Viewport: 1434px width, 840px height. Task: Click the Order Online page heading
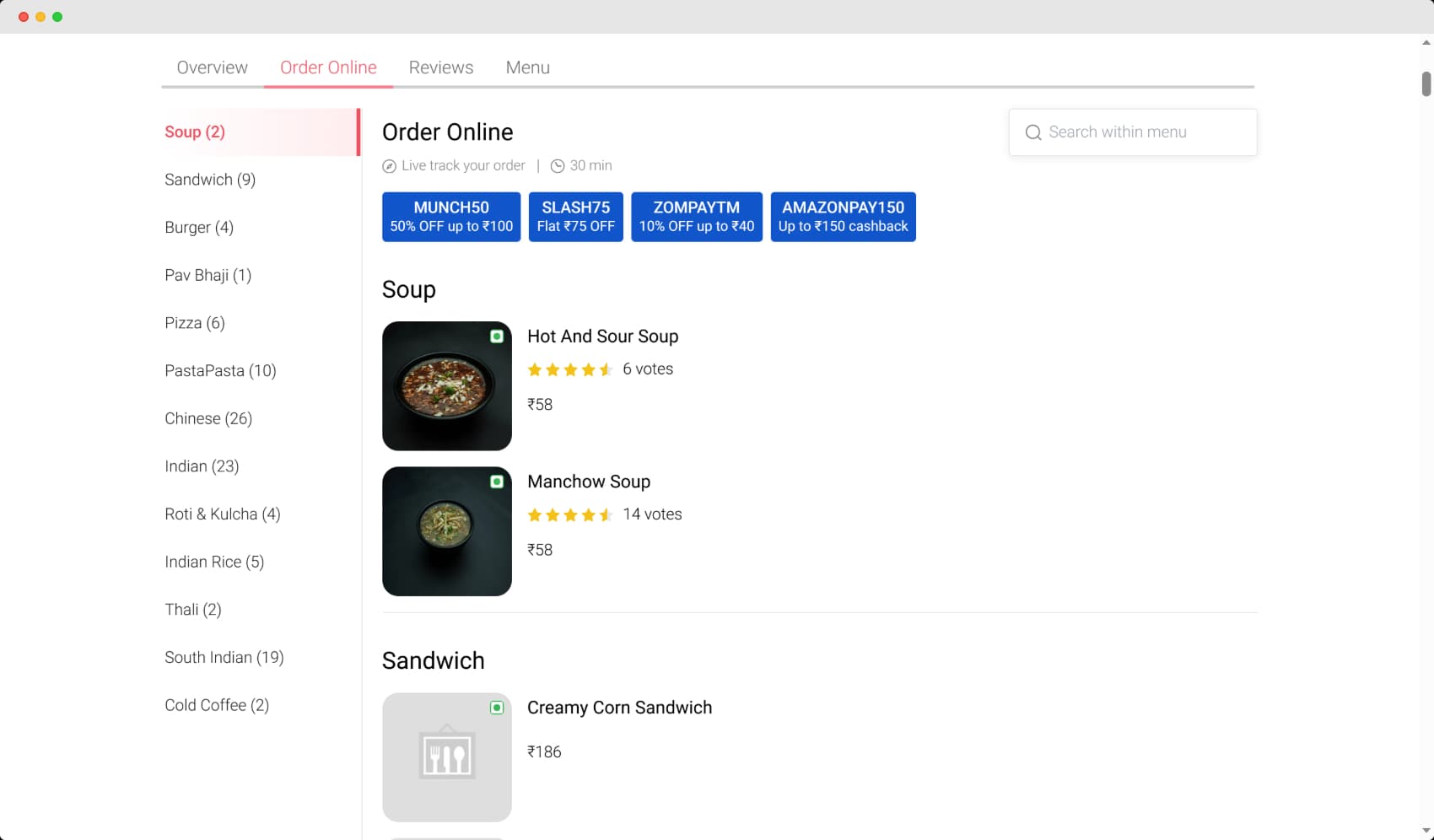point(448,132)
